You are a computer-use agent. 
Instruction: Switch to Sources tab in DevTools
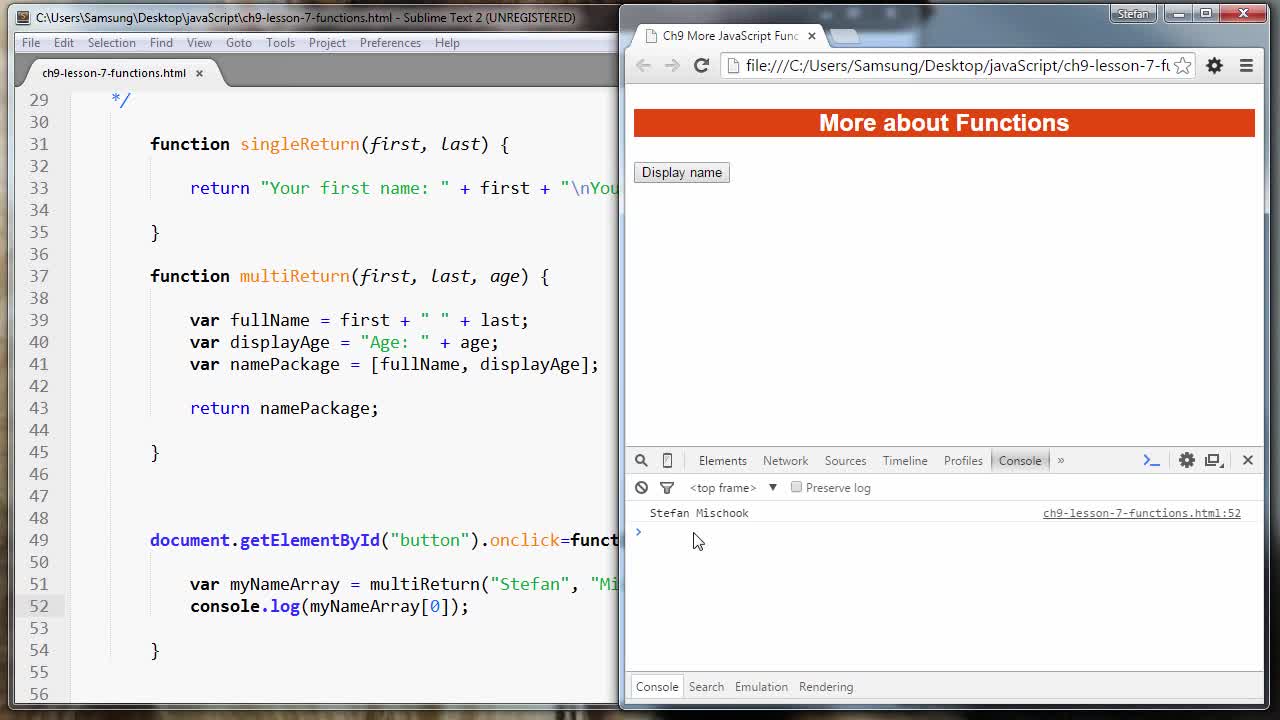click(845, 461)
